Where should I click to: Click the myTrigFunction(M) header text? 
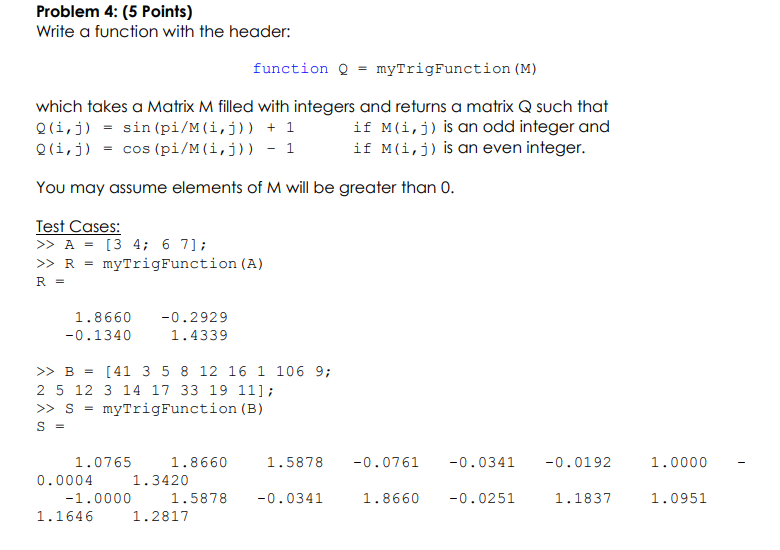pos(456,69)
